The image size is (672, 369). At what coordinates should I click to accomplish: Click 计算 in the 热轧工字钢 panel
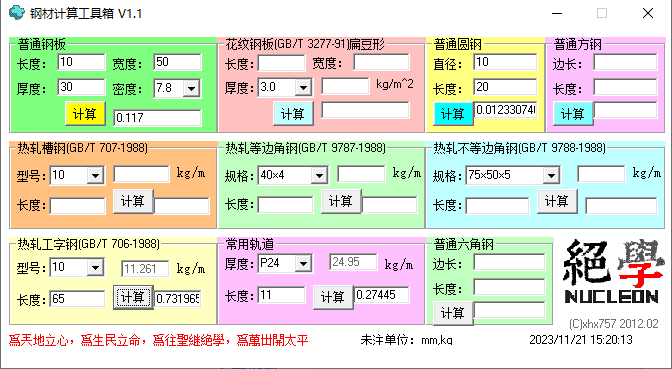133,297
